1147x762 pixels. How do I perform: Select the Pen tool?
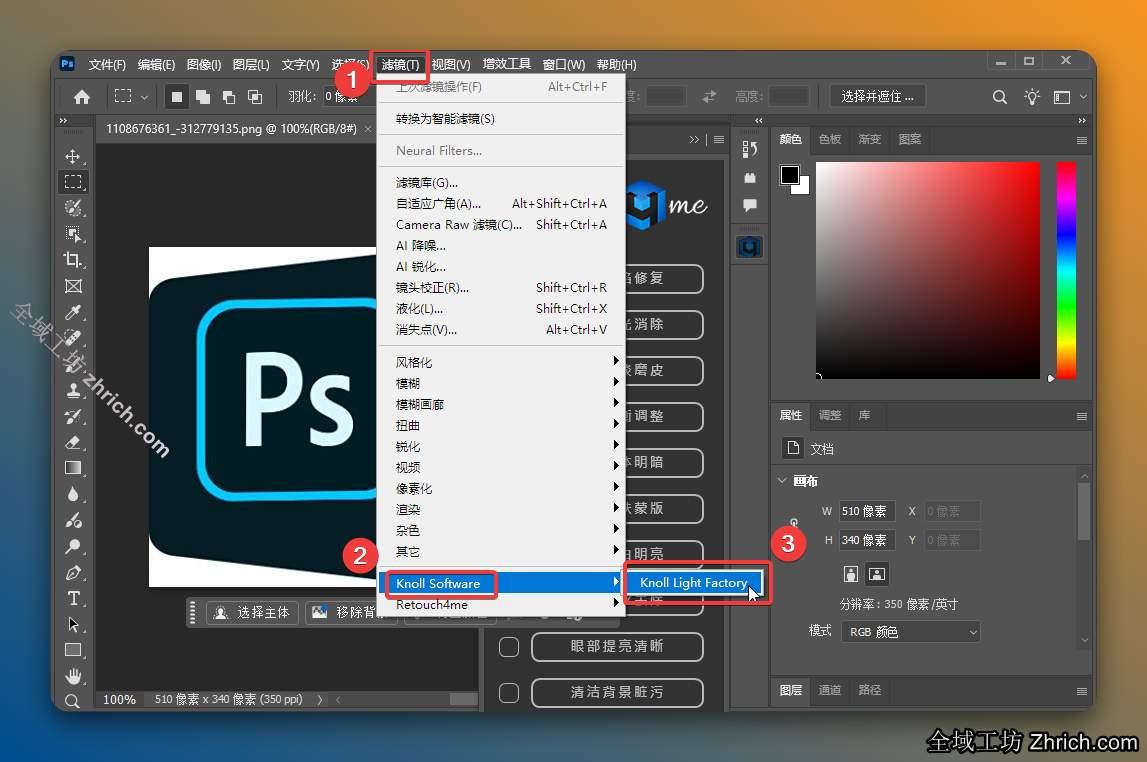click(x=72, y=573)
